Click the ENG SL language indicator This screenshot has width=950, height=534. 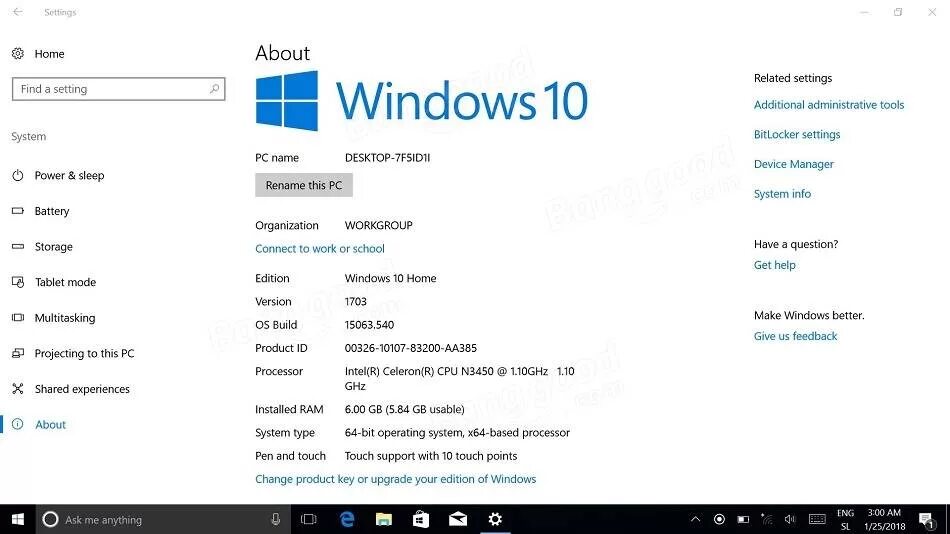845,519
